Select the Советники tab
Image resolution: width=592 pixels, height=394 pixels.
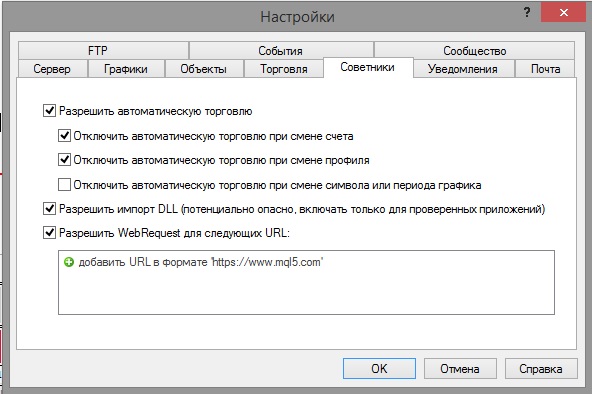point(368,68)
